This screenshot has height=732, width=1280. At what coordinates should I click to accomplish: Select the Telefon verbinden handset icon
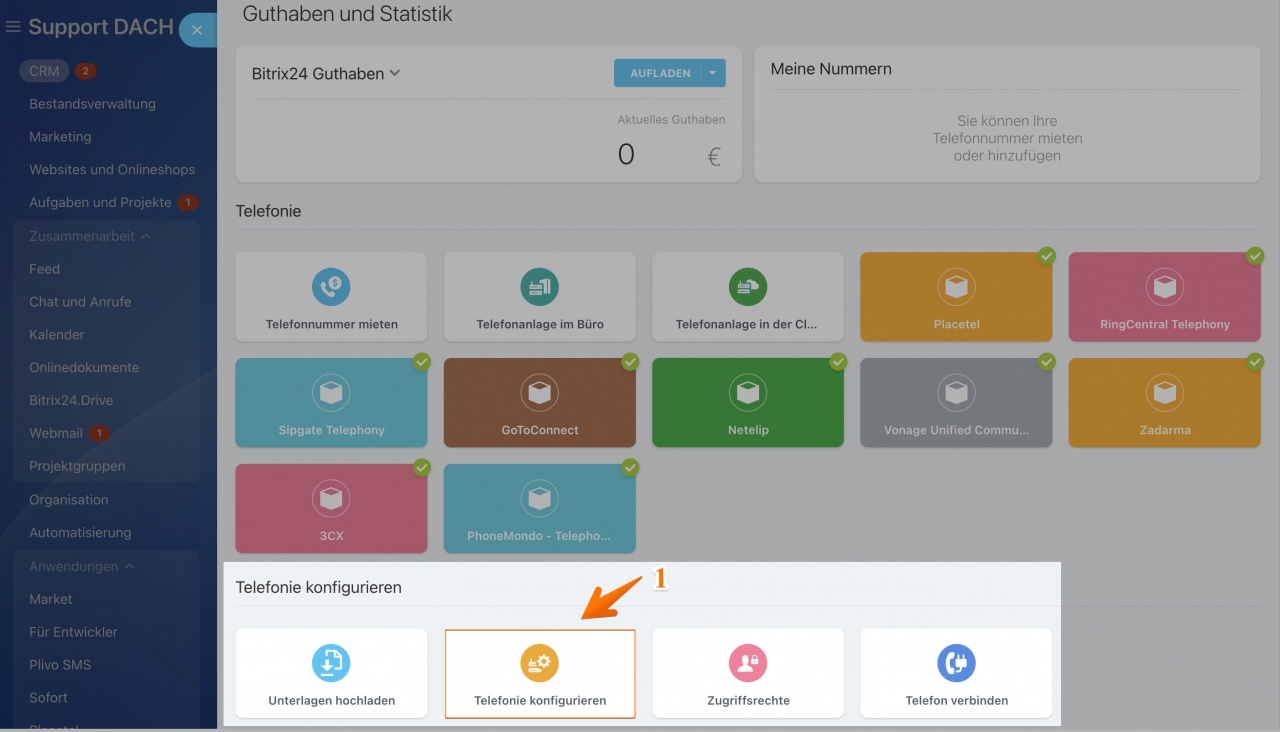click(956, 662)
